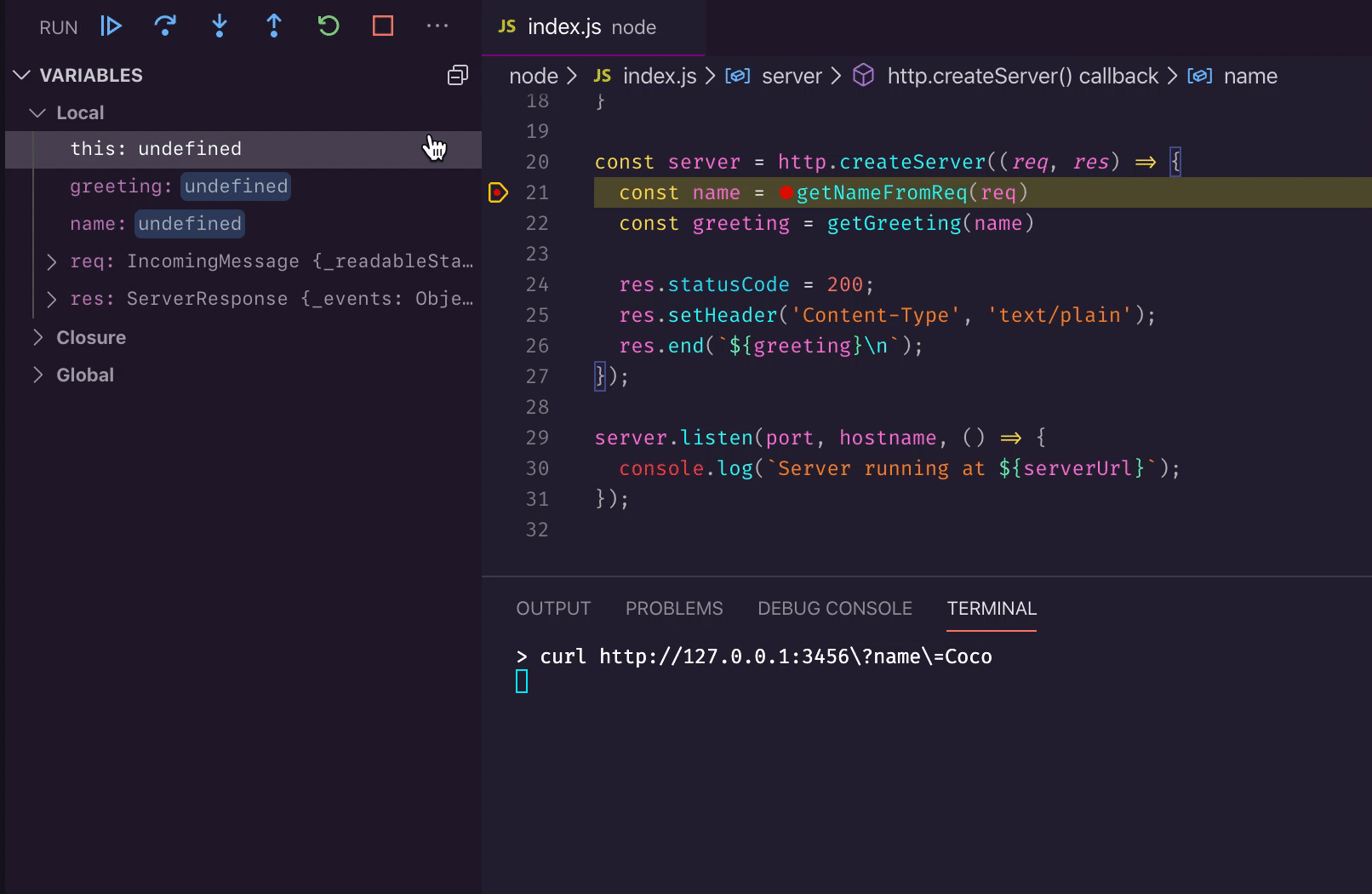
Task: Restart the debug session
Action: tap(329, 26)
